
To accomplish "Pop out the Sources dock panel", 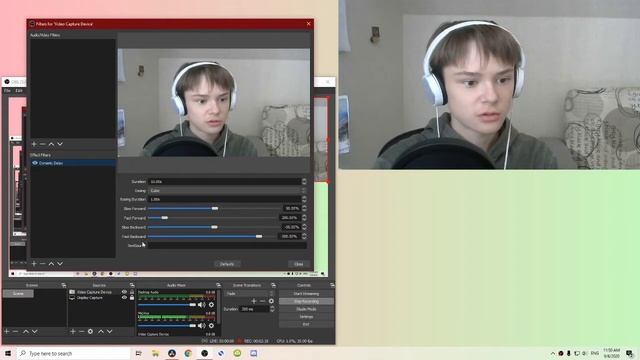I will (132, 285).
